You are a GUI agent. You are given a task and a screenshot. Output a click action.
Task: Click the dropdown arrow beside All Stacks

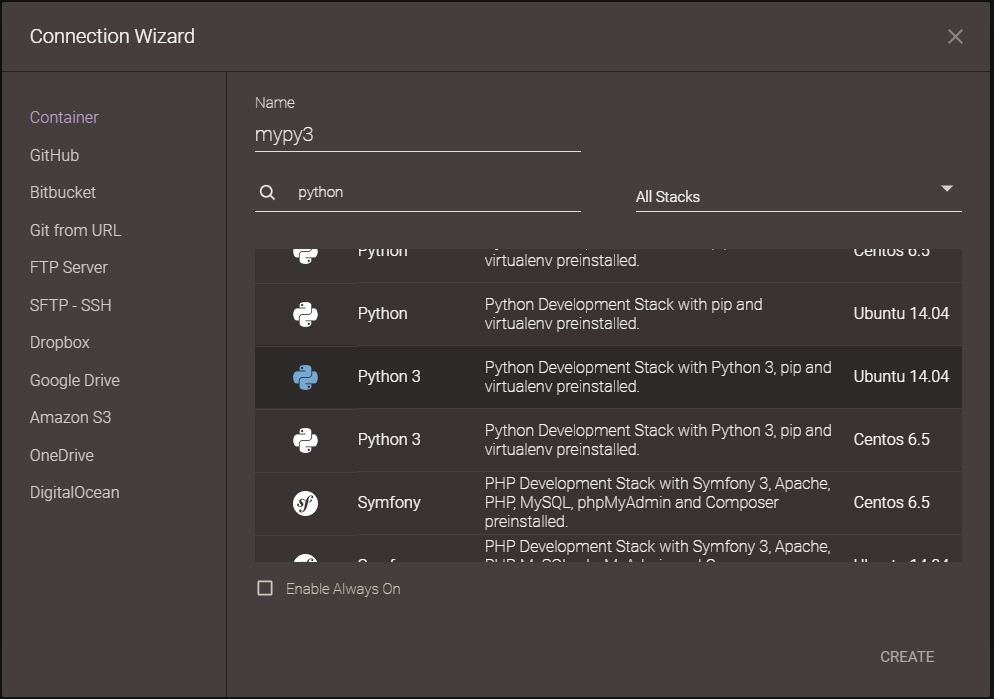pos(946,189)
